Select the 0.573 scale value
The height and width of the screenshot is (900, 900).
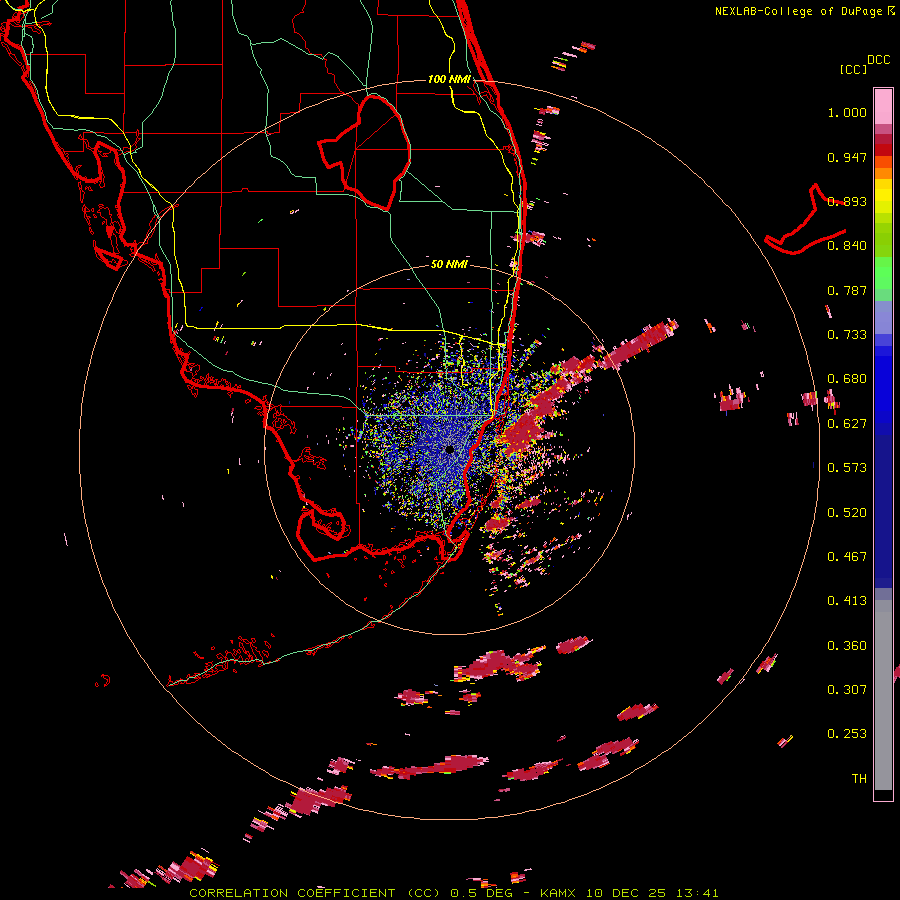(847, 468)
